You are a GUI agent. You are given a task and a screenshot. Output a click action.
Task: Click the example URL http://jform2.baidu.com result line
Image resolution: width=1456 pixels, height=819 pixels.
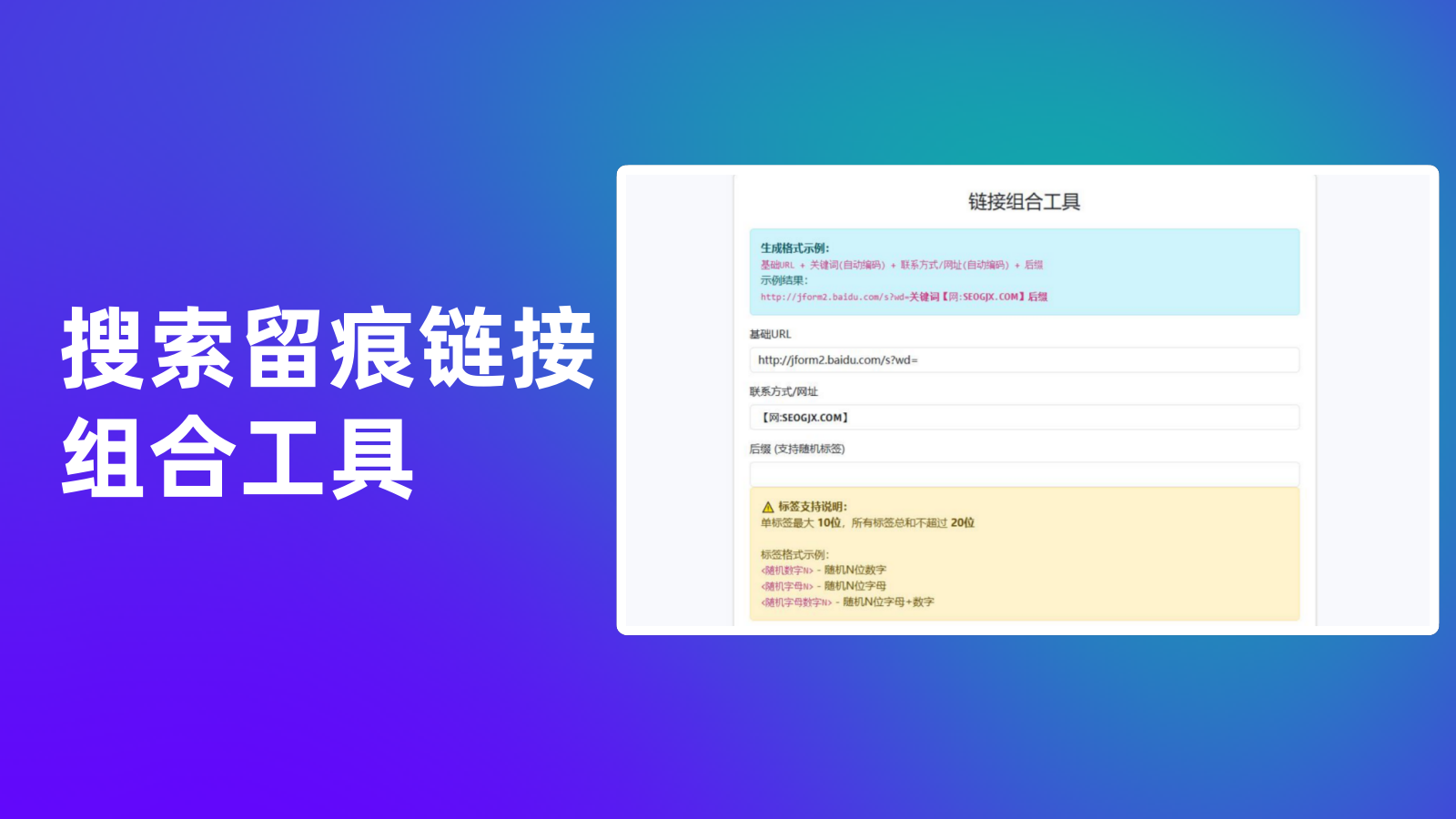(x=904, y=297)
